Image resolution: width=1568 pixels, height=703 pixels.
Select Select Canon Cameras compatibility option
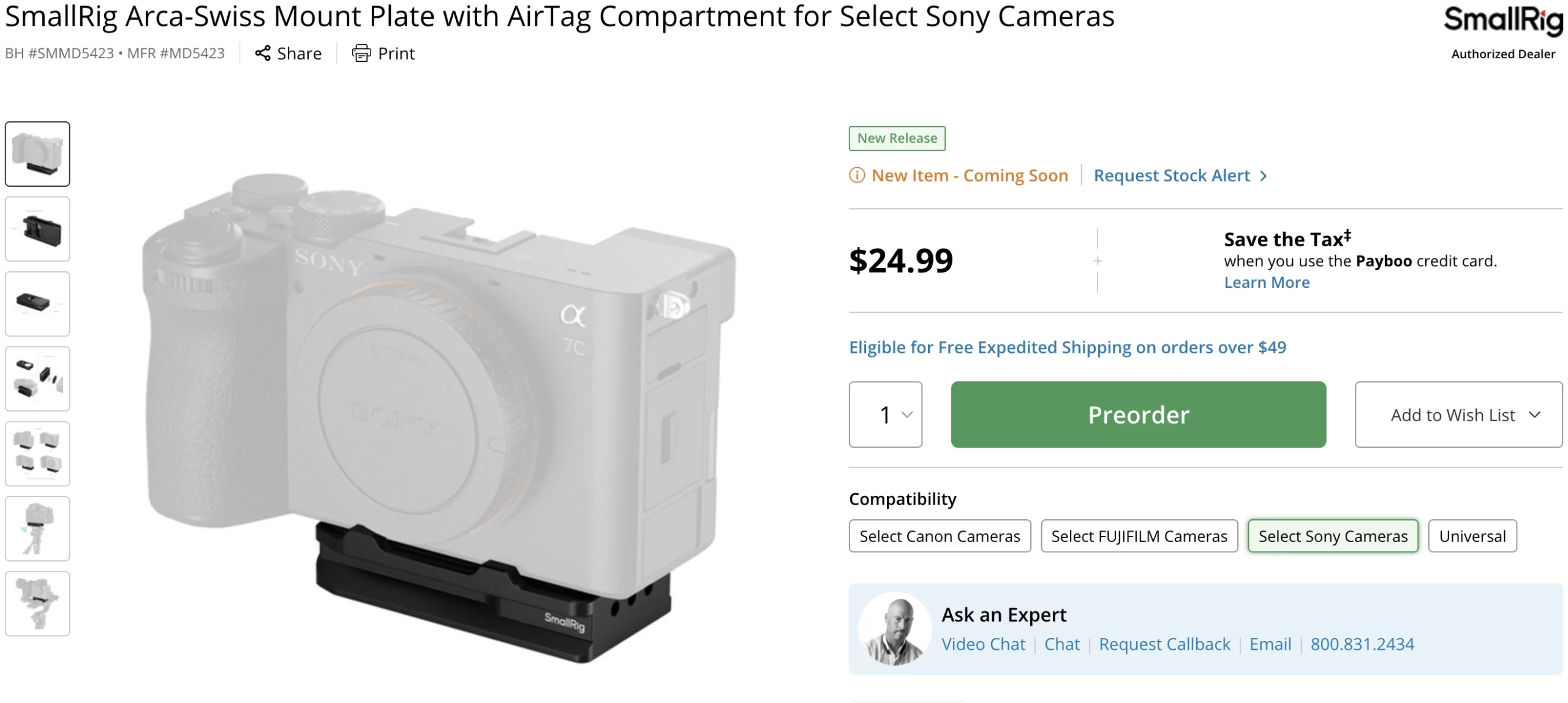(x=940, y=536)
